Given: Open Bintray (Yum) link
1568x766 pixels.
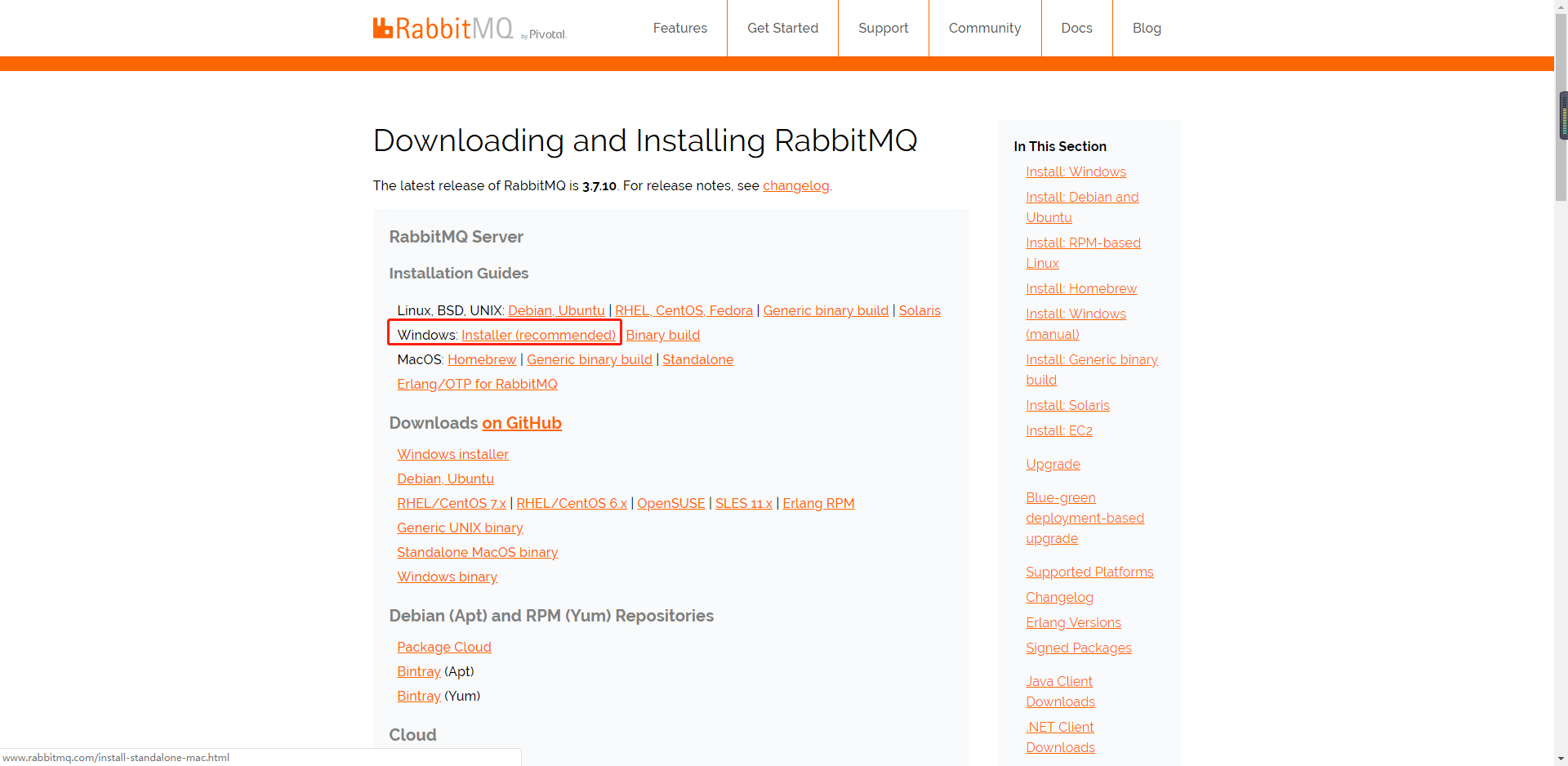Looking at the screenshot, I should [419, 696].
